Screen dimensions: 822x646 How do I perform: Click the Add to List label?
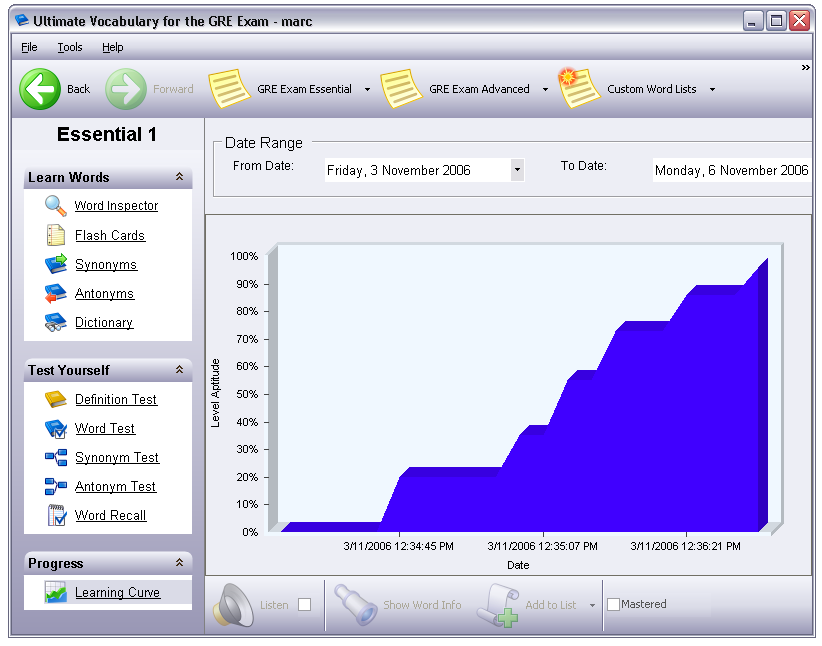pyautogui.click(x=551, y=605)
